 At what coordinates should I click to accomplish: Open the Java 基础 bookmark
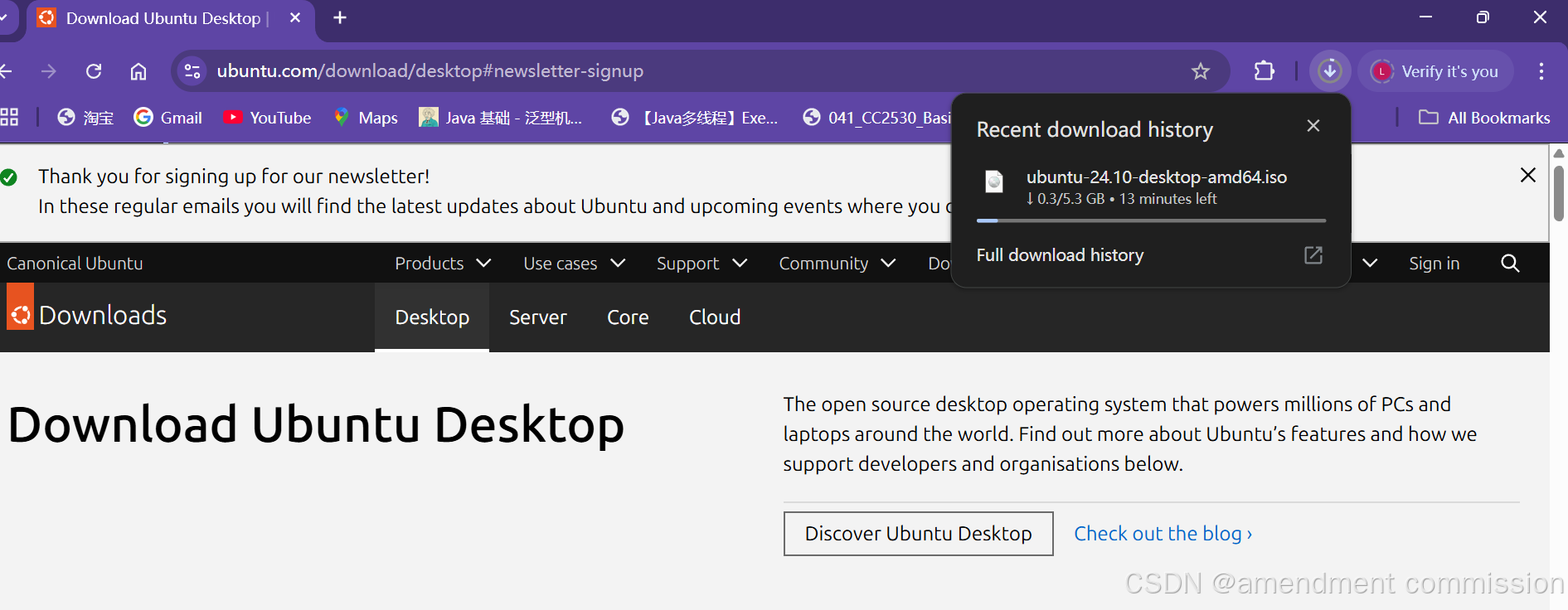pyautogui.click(x=501, y=118)
